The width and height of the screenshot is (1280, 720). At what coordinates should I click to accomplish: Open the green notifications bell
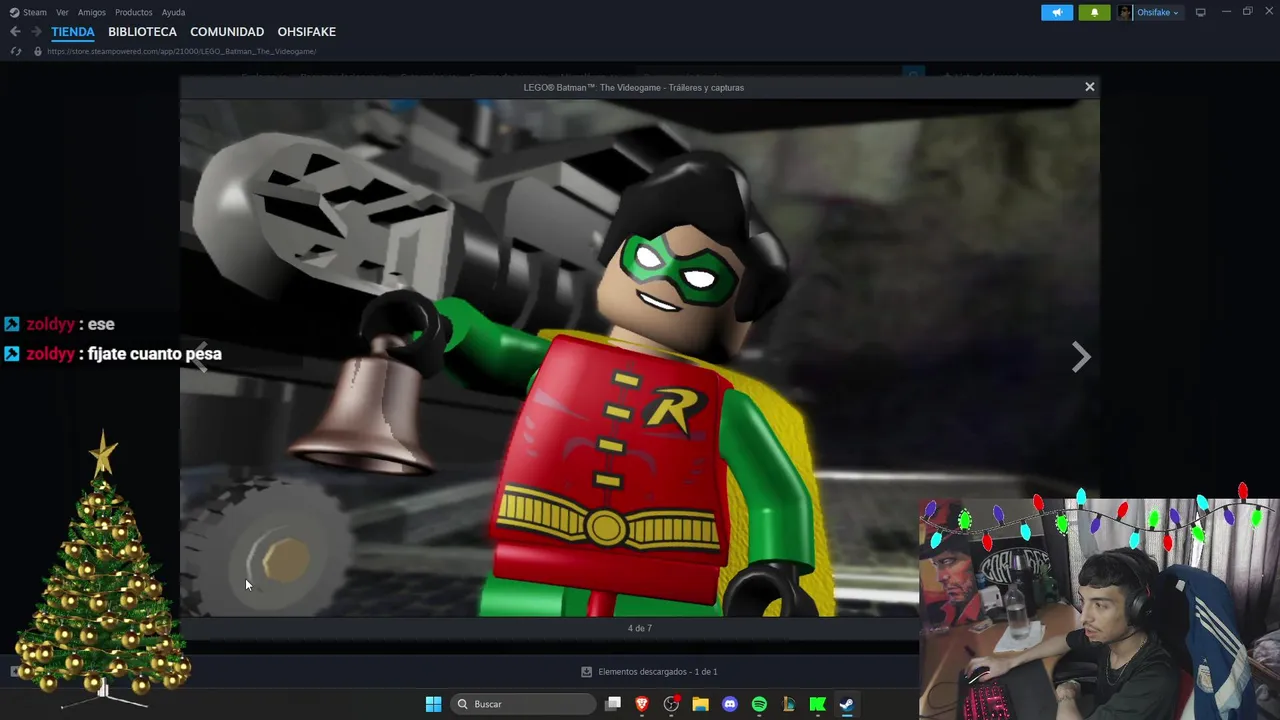click(x=1094, y=12)
